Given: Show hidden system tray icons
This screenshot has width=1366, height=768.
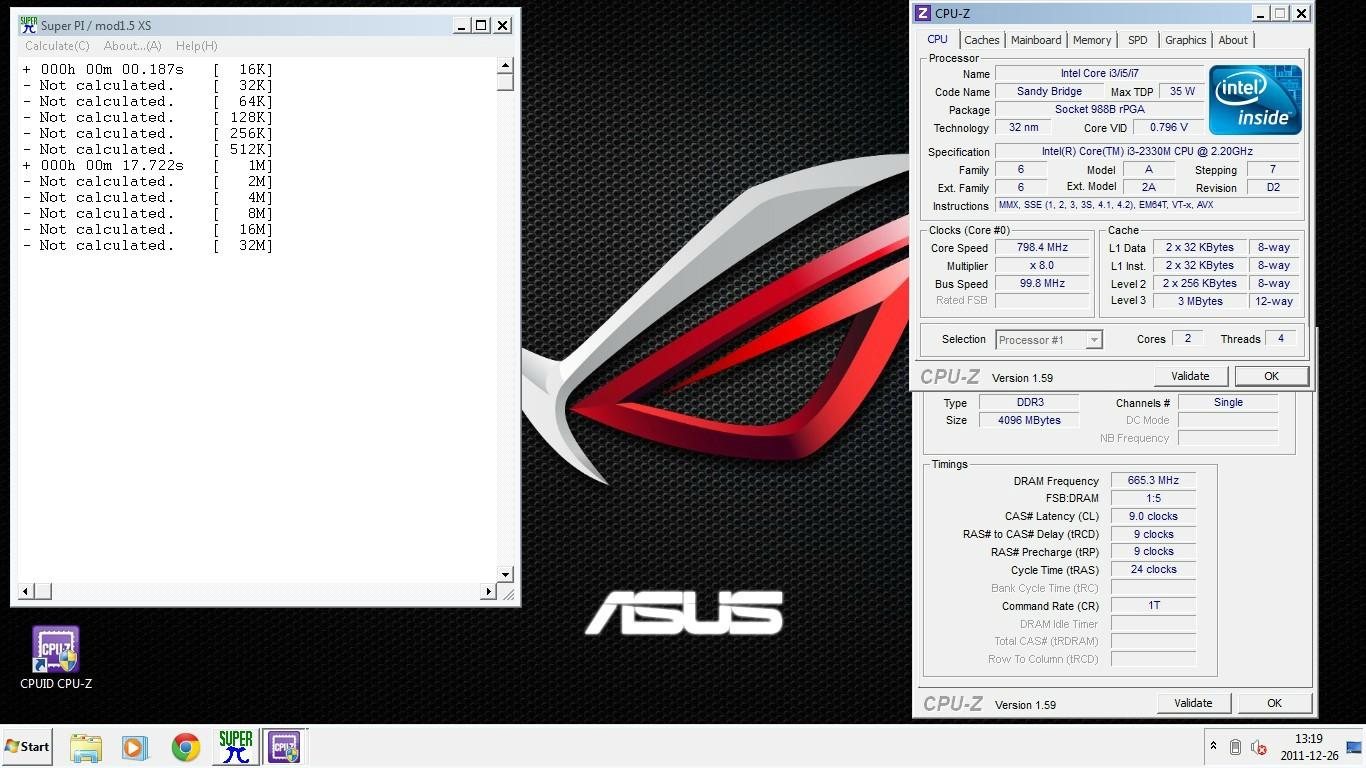Looking at the screenshot, I should tap(1213, 747).
